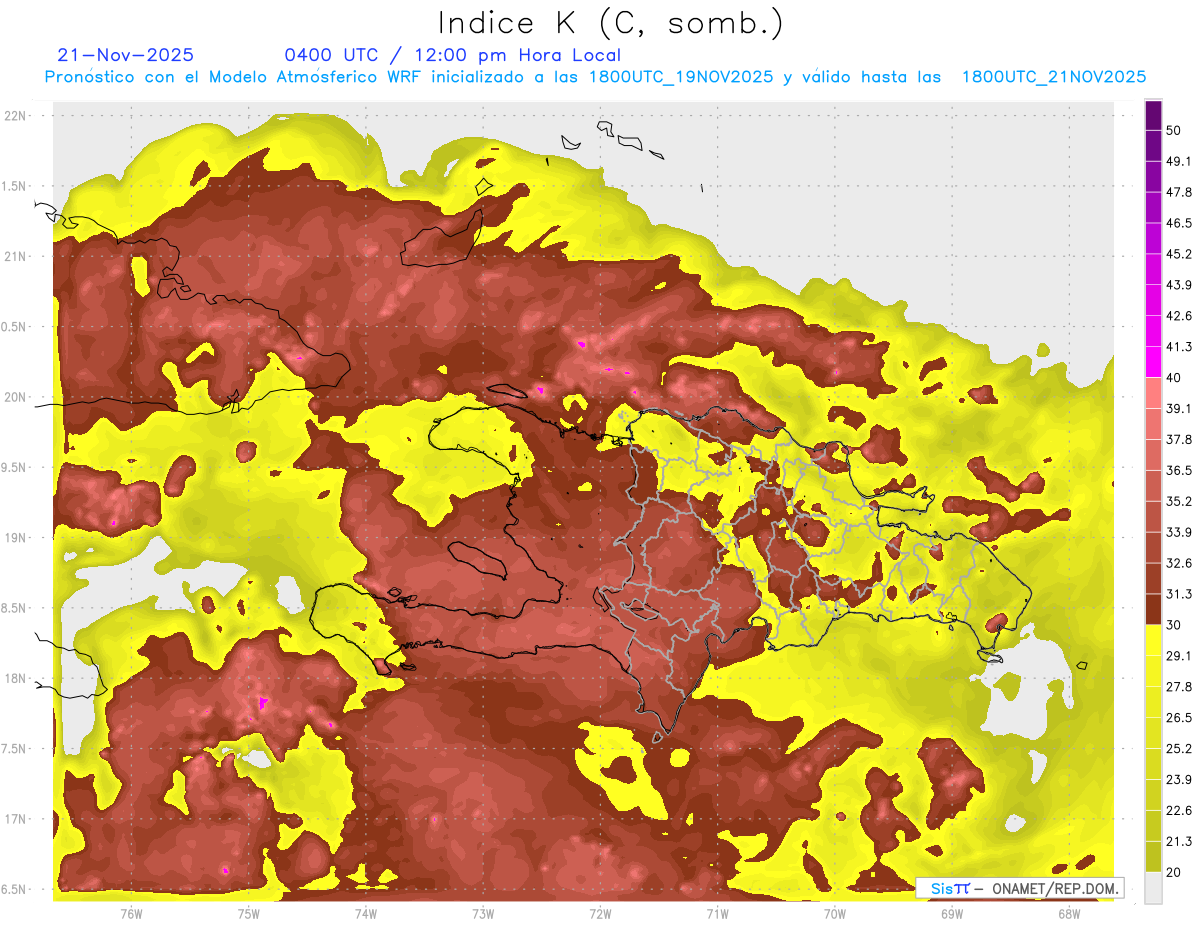1200x927 pixels.
Task: Click the colorbar label "36.5"
Action: coord(1178,470)
